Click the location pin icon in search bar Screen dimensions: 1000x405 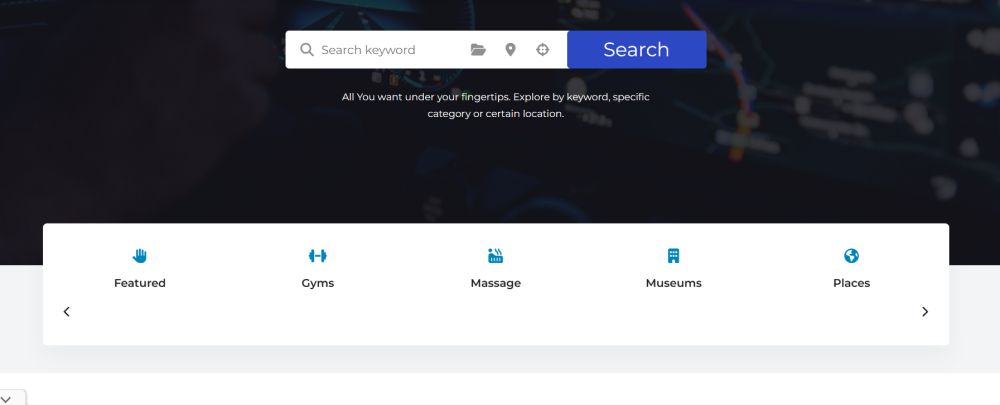point(510,50)
